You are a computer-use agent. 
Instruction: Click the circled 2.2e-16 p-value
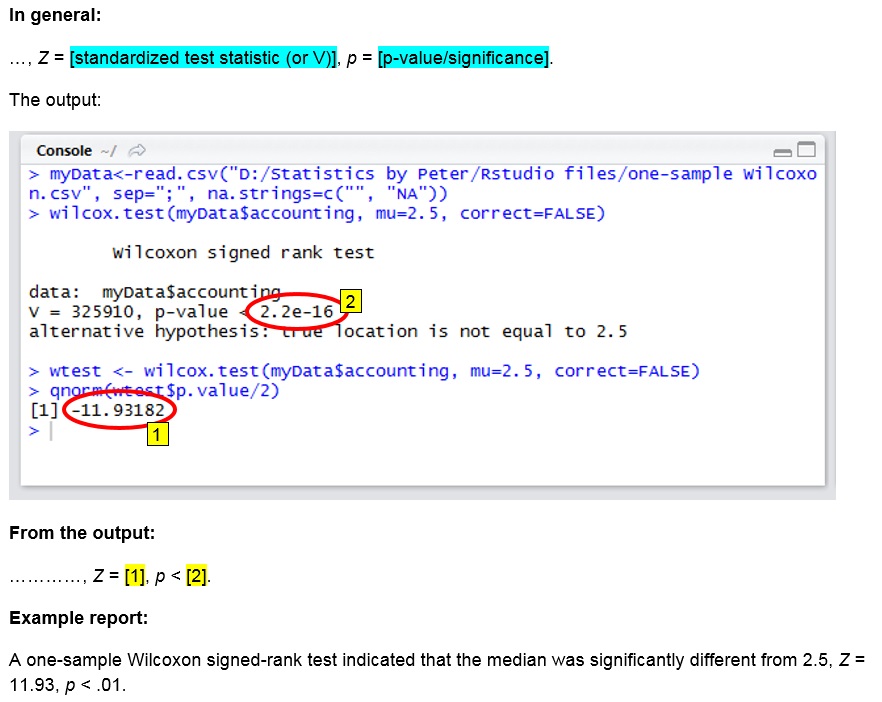point(296,312)
